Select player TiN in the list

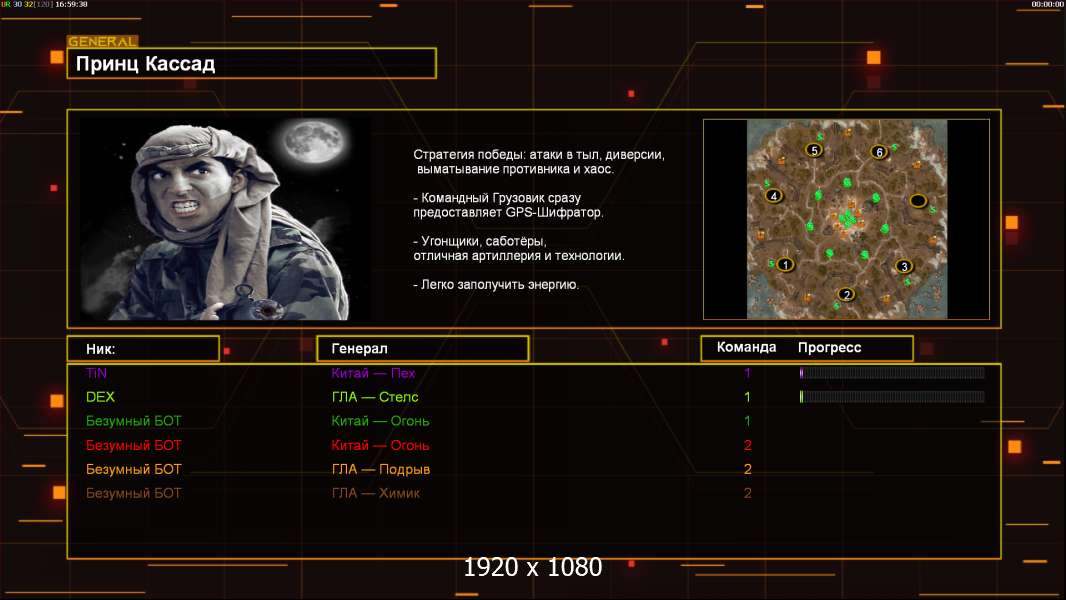tap(96, 373)
